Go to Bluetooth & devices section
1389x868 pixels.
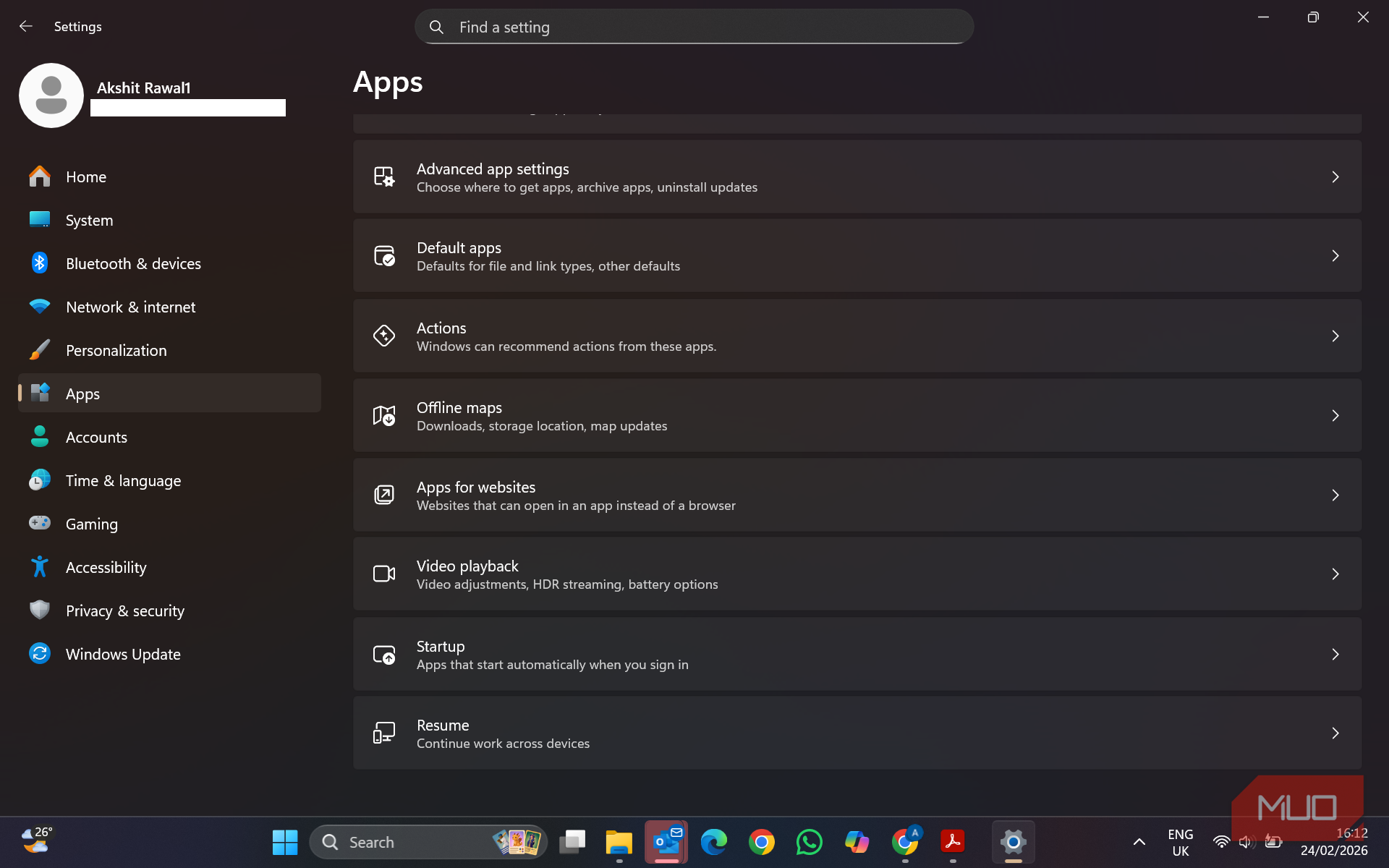(x=133, y=264)
